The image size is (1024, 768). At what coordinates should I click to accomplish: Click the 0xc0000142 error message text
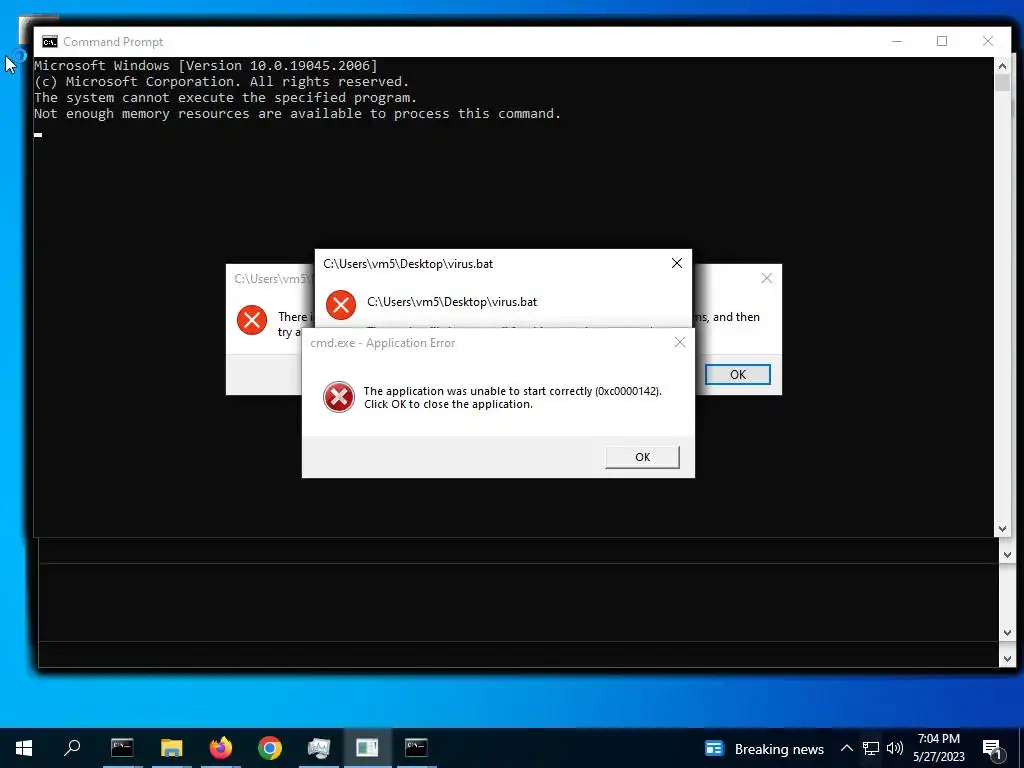[x=513, y=397]
